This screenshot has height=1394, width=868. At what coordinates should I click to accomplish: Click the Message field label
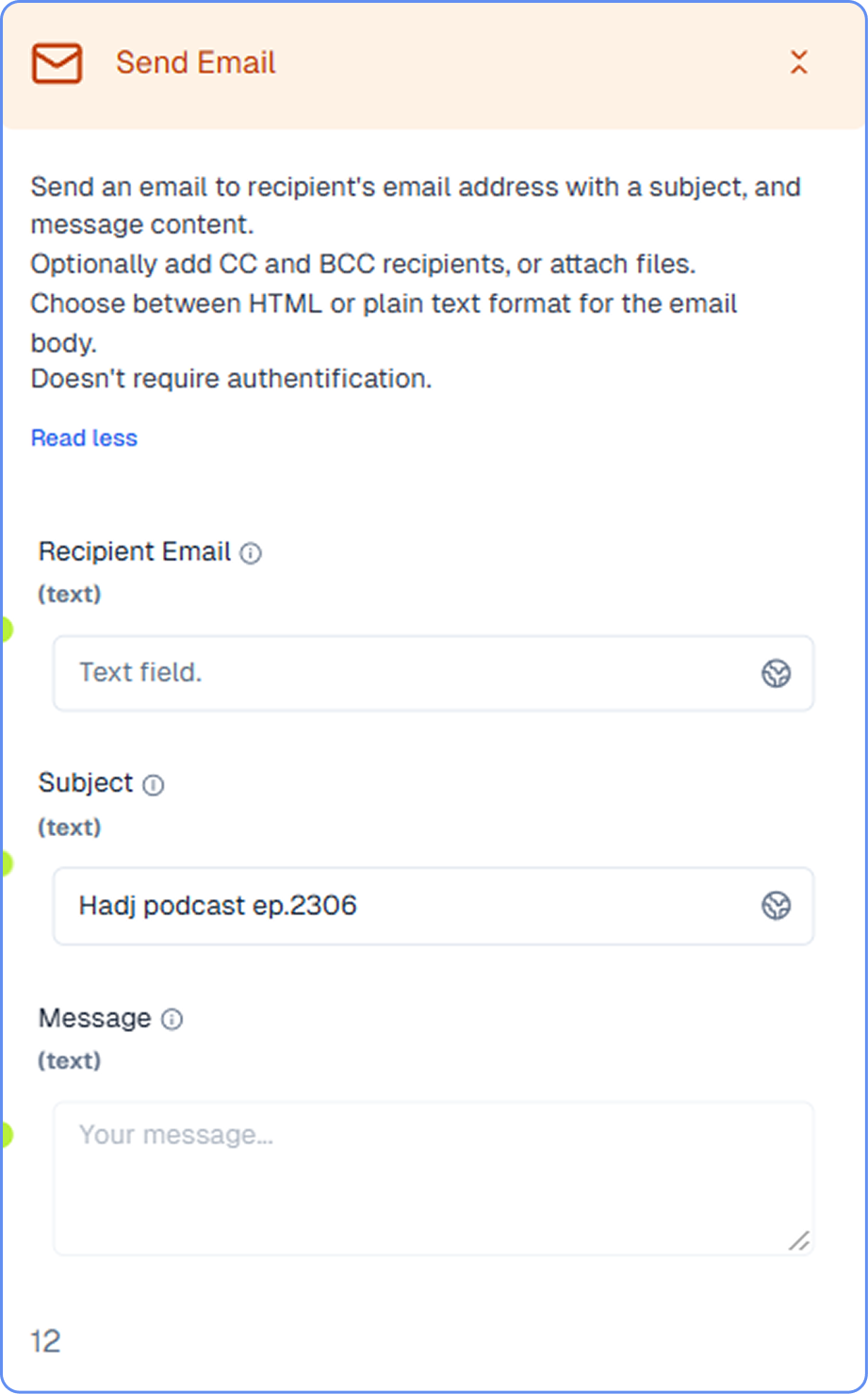(x=94, y=1018)
